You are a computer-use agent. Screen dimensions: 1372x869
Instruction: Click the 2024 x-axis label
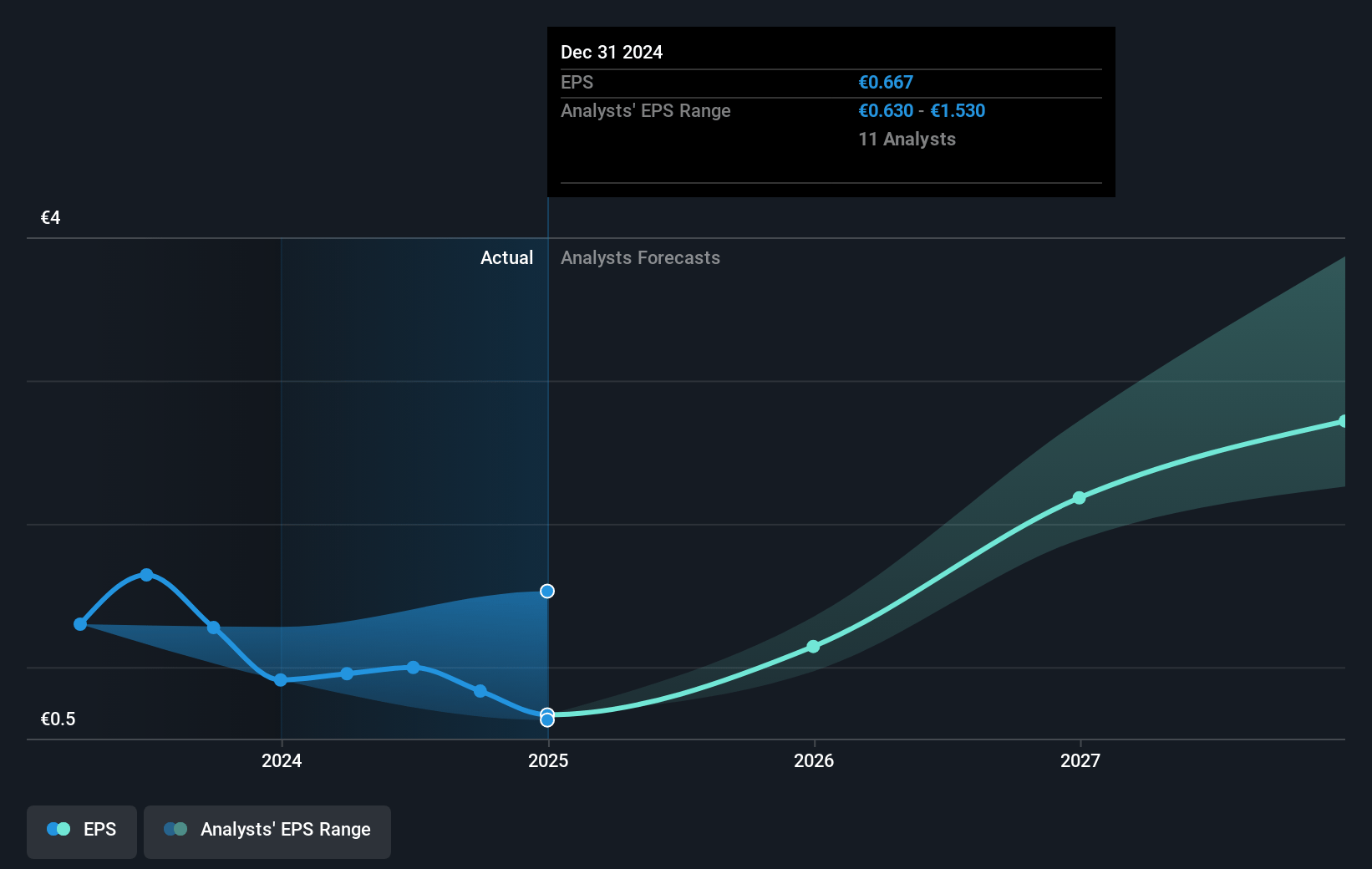282,760
